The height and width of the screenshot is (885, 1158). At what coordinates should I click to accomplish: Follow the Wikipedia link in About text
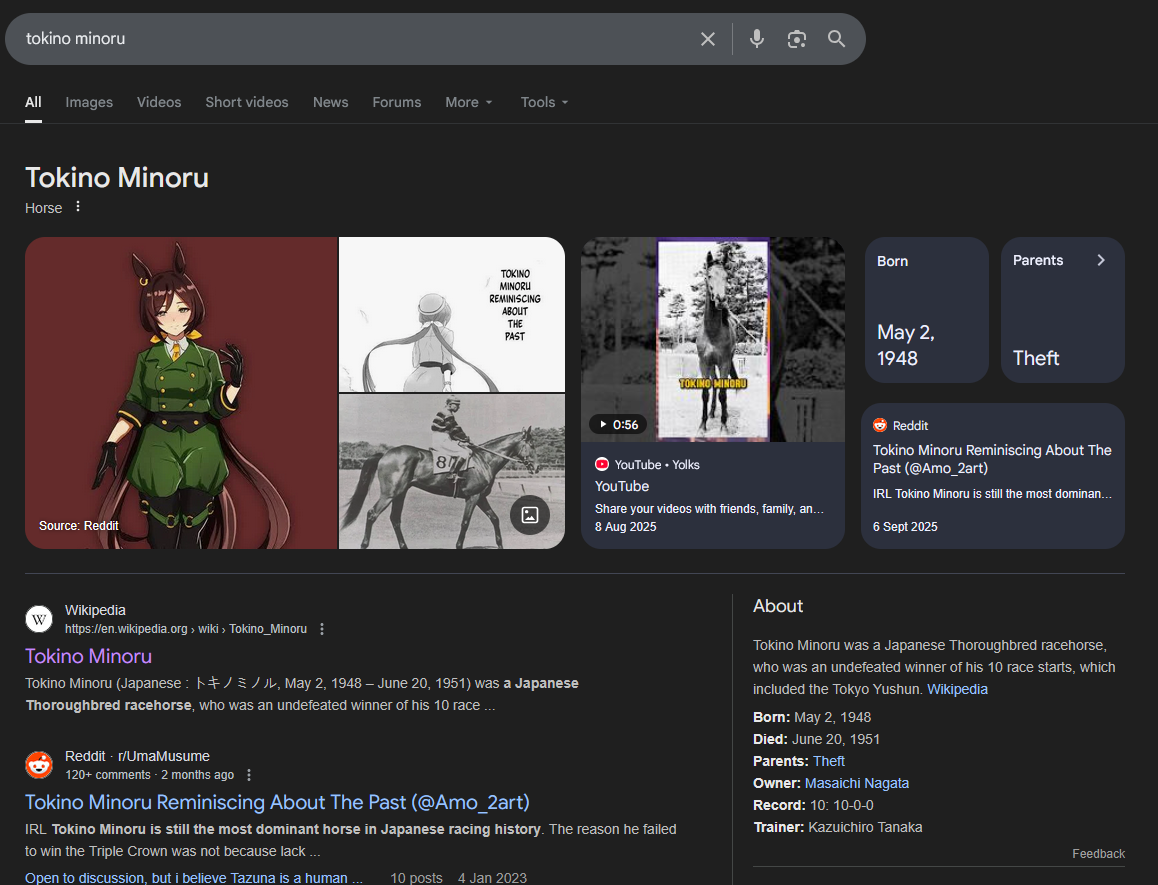pyautogui.click(x=957, y=689)
